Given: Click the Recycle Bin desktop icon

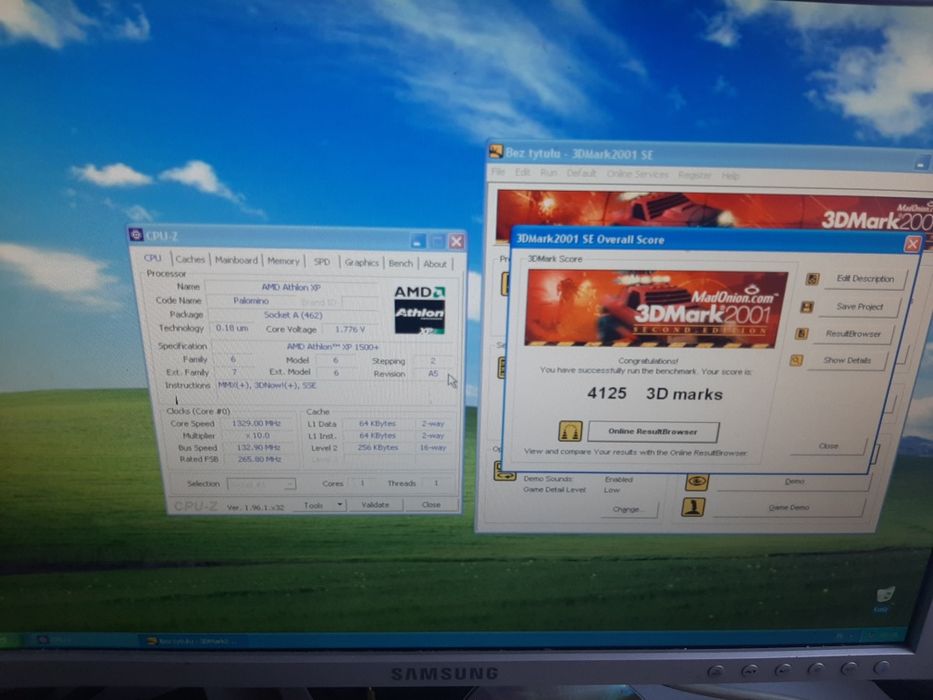Looking at the screenshot, I should [x=884, y=598].
